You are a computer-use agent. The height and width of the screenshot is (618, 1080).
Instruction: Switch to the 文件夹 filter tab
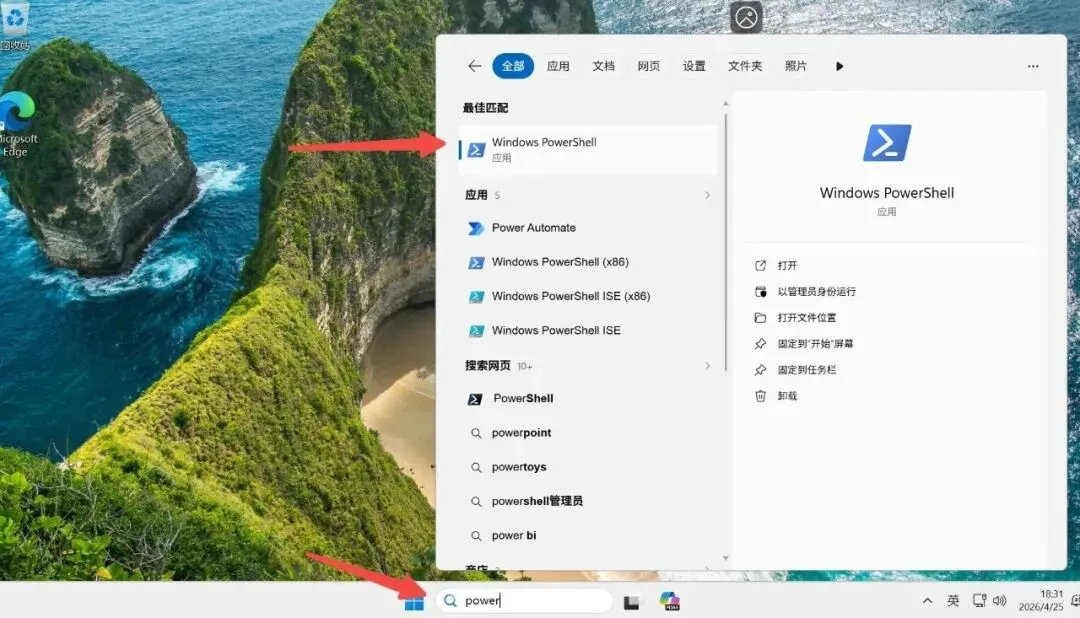(745, 66)
